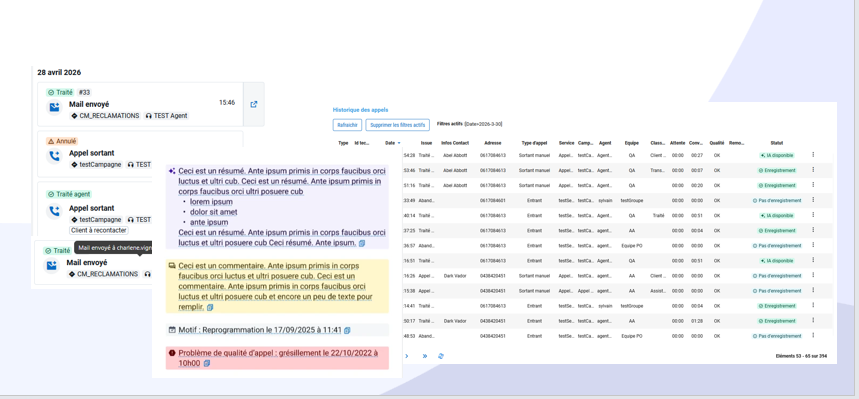The height and width of the screenshot is (399, 859).
Task: Open the Historique des appels heading link
Action: coord(360,110)
